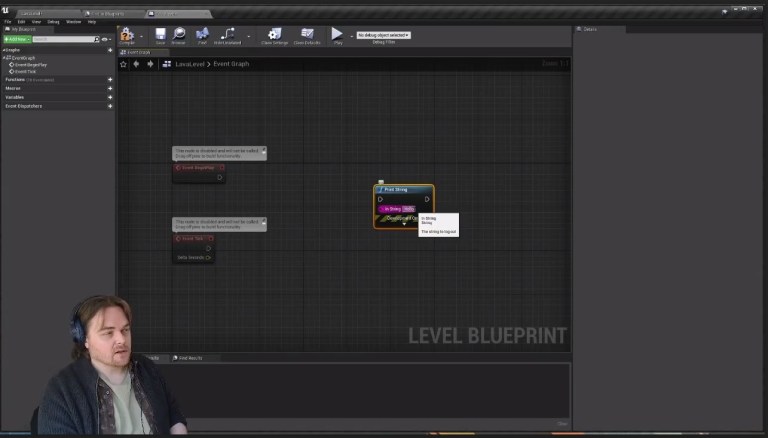
Task: Click the In String Hello value field
Action: pos(409,209)
